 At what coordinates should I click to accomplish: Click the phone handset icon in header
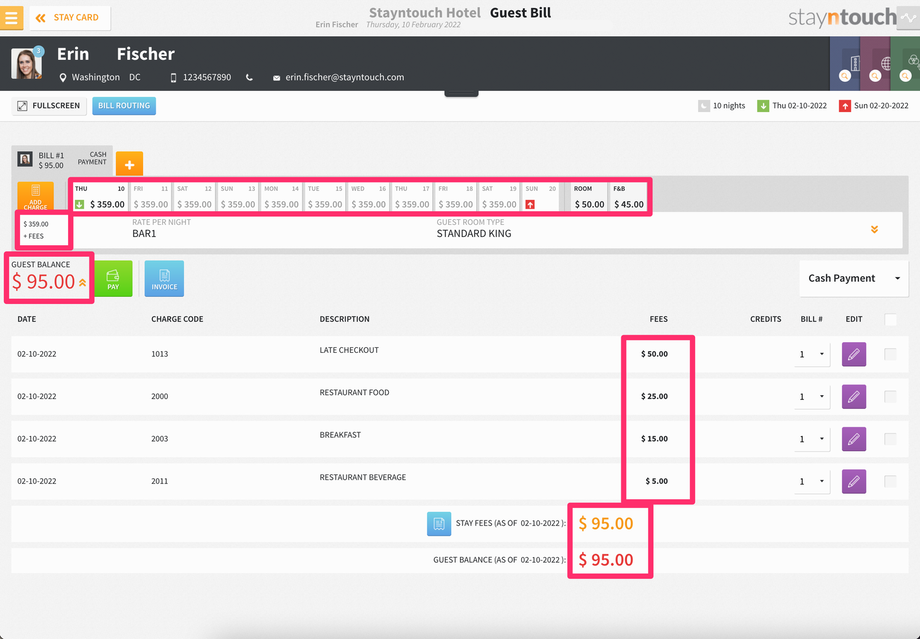249,77
